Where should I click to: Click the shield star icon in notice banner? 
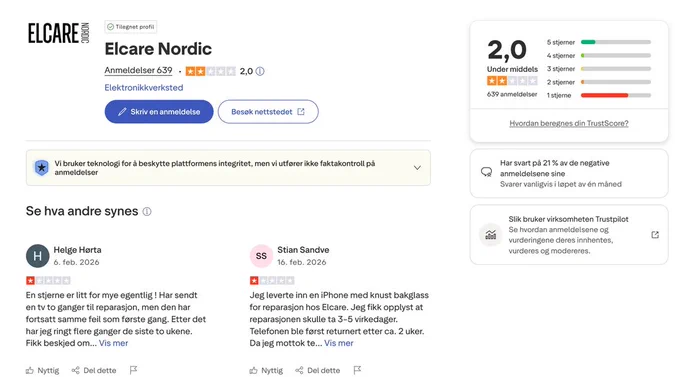pyautogui.click(x=42, y=167)
